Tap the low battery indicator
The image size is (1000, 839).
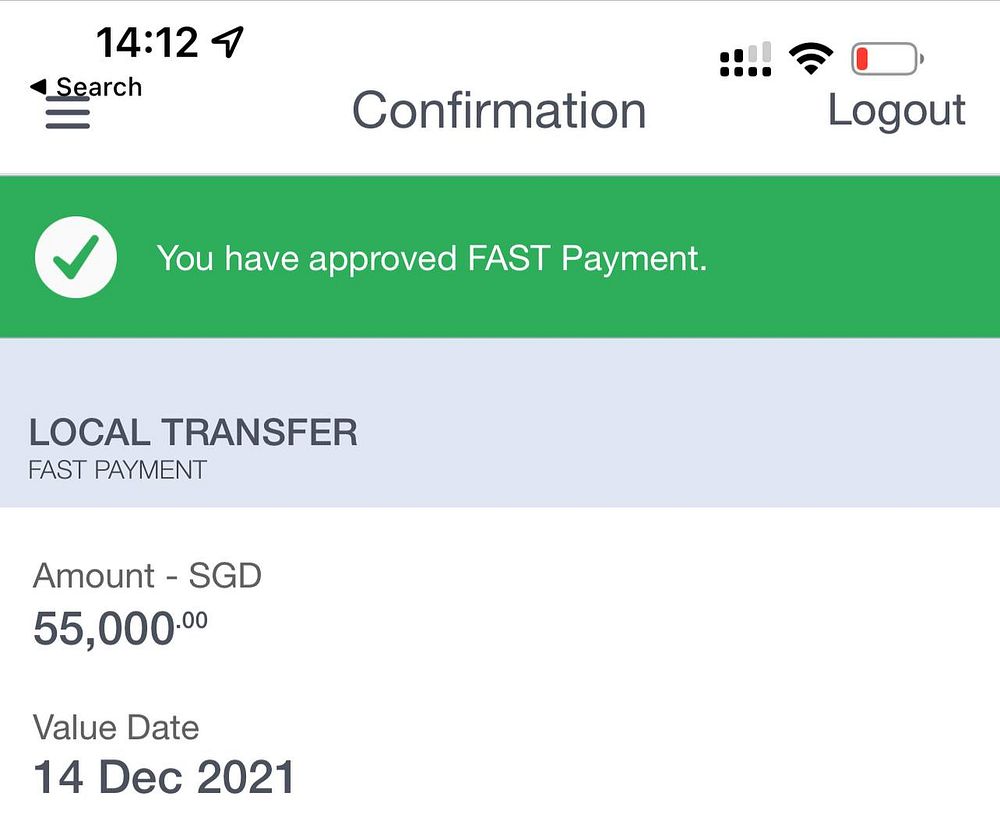point(887,60)
